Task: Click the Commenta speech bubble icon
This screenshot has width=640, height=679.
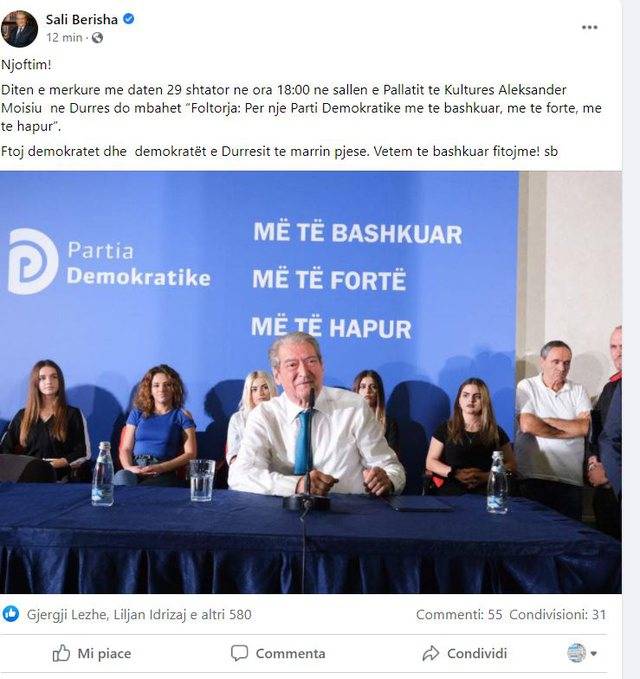Action: (x=239, y=653)
